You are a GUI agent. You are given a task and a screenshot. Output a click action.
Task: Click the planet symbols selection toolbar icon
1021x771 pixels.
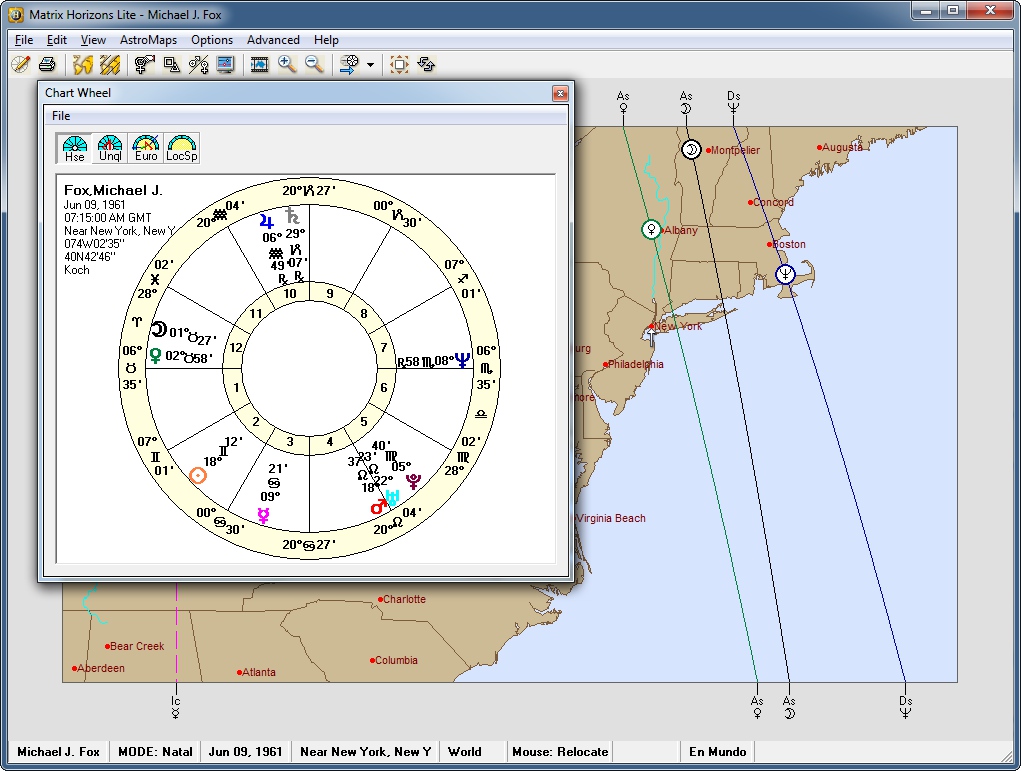[144, 64]
